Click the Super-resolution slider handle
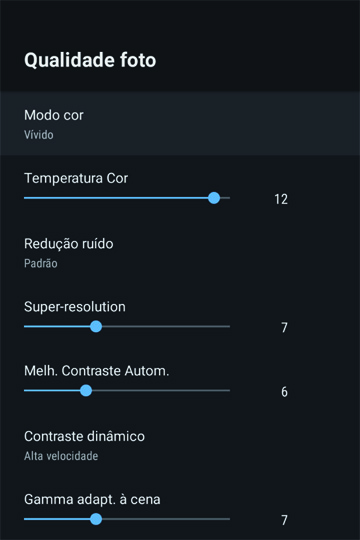The width and height of the screenshot is (360, 540). [96, 326]
